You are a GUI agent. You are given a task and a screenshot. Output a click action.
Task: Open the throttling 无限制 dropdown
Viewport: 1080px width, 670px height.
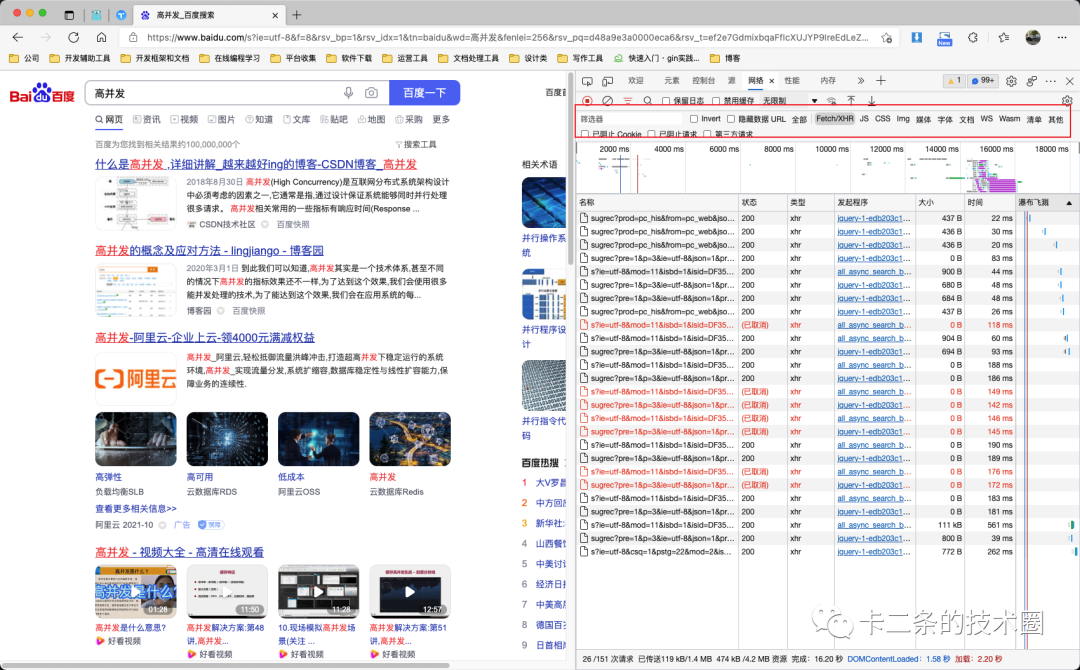coord(789,101)
